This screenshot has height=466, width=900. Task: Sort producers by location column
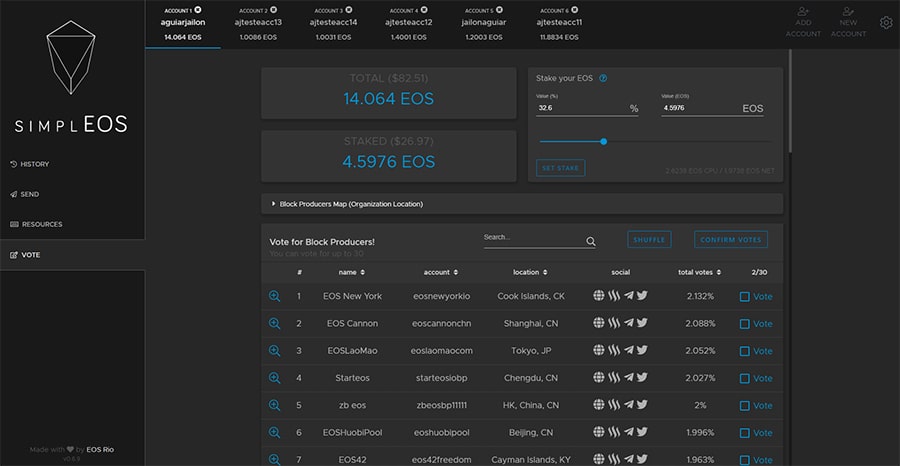pos(527,272)
